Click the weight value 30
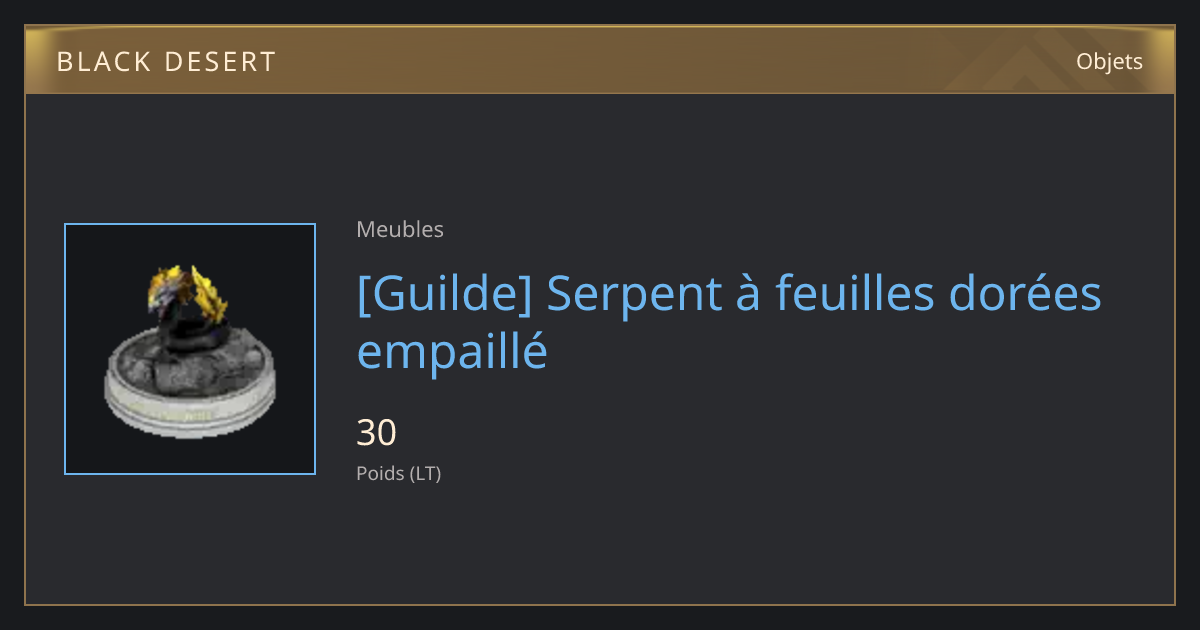1200x630 pixels. coord(377,433)
